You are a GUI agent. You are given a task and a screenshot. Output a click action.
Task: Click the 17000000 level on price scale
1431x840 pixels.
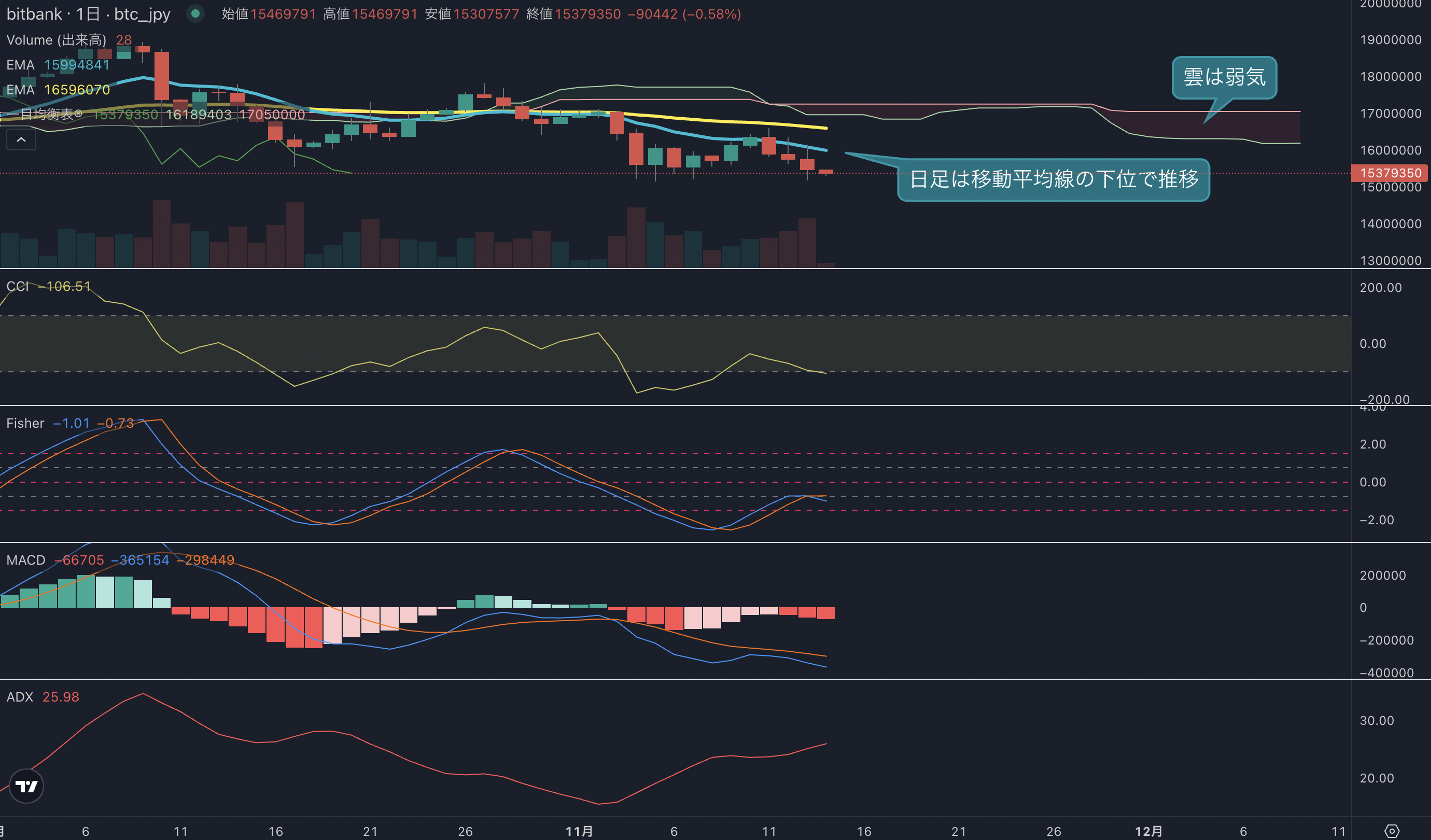point(1390,114)
